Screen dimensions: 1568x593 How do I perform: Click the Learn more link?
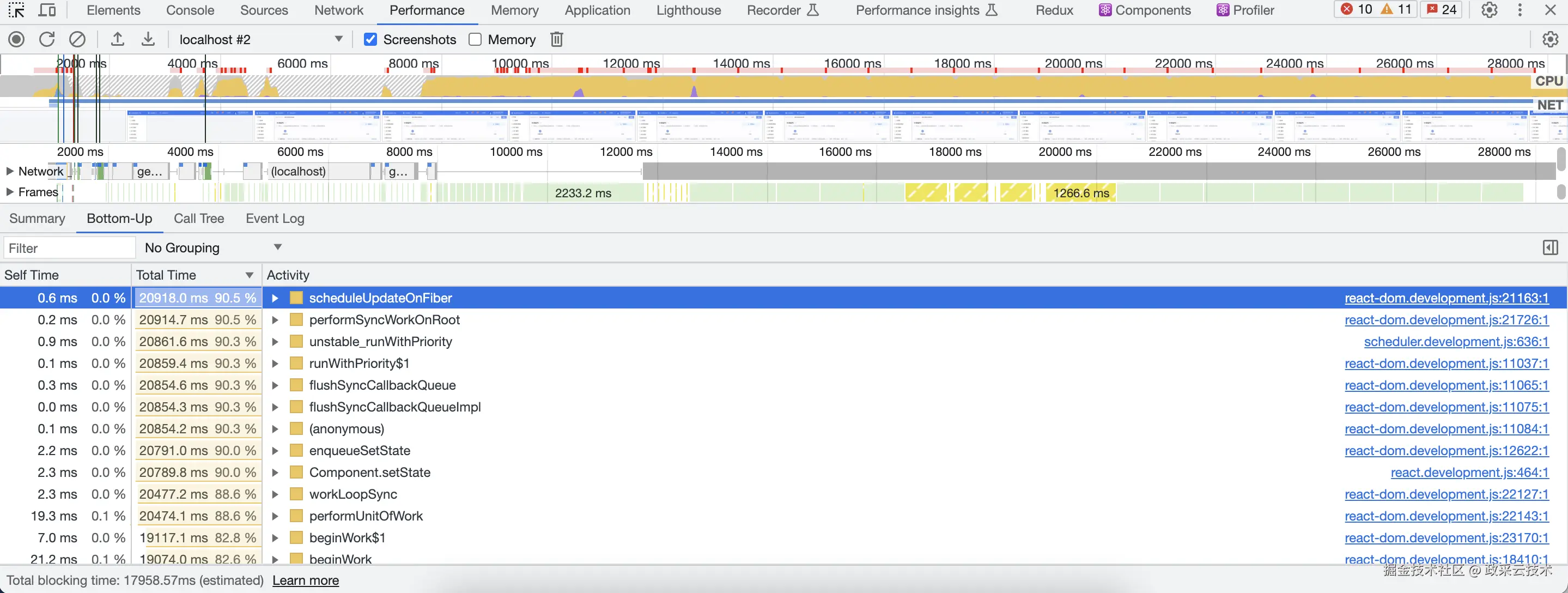pyautogui.click(x=306, y=580)
